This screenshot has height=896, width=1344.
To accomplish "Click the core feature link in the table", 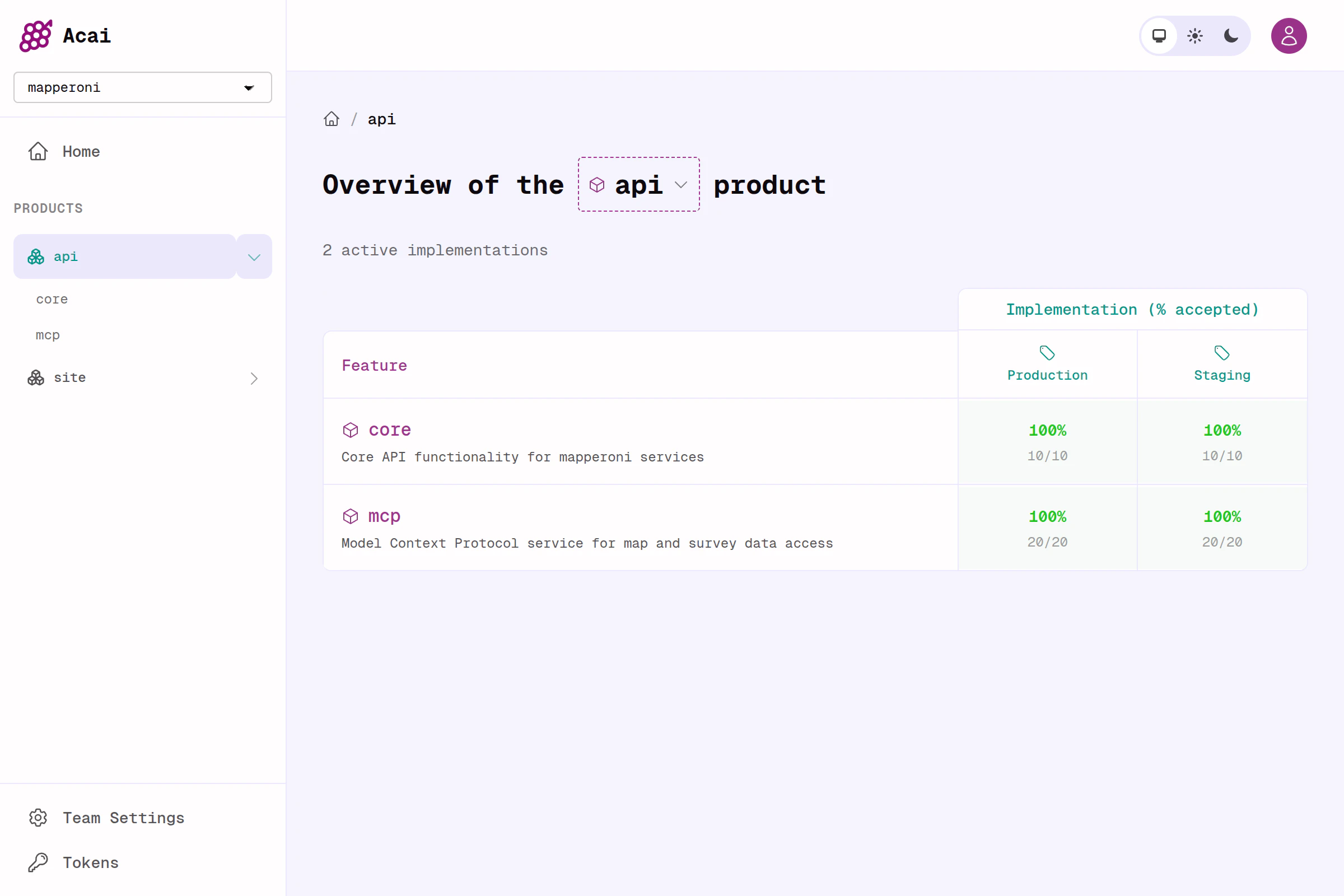I will point(389,430).
